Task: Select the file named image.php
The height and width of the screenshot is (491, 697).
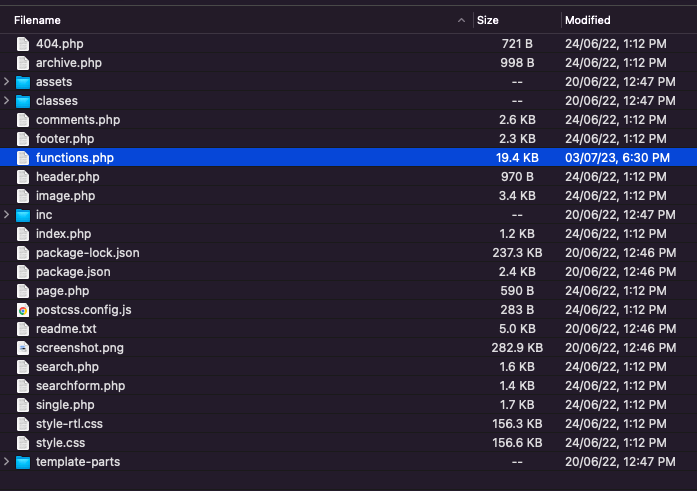Action: click(x=66, y=196)
